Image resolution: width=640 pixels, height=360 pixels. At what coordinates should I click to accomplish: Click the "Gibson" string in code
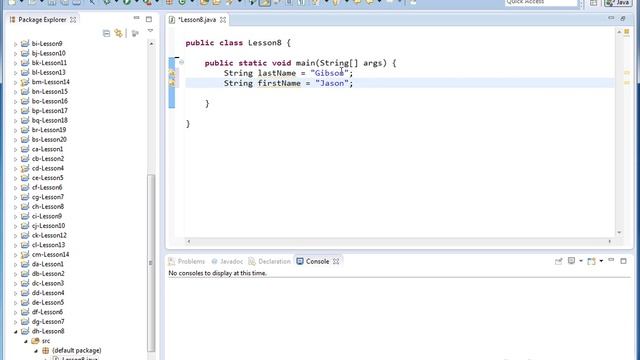pyautogui.click(x=329, y=73)
